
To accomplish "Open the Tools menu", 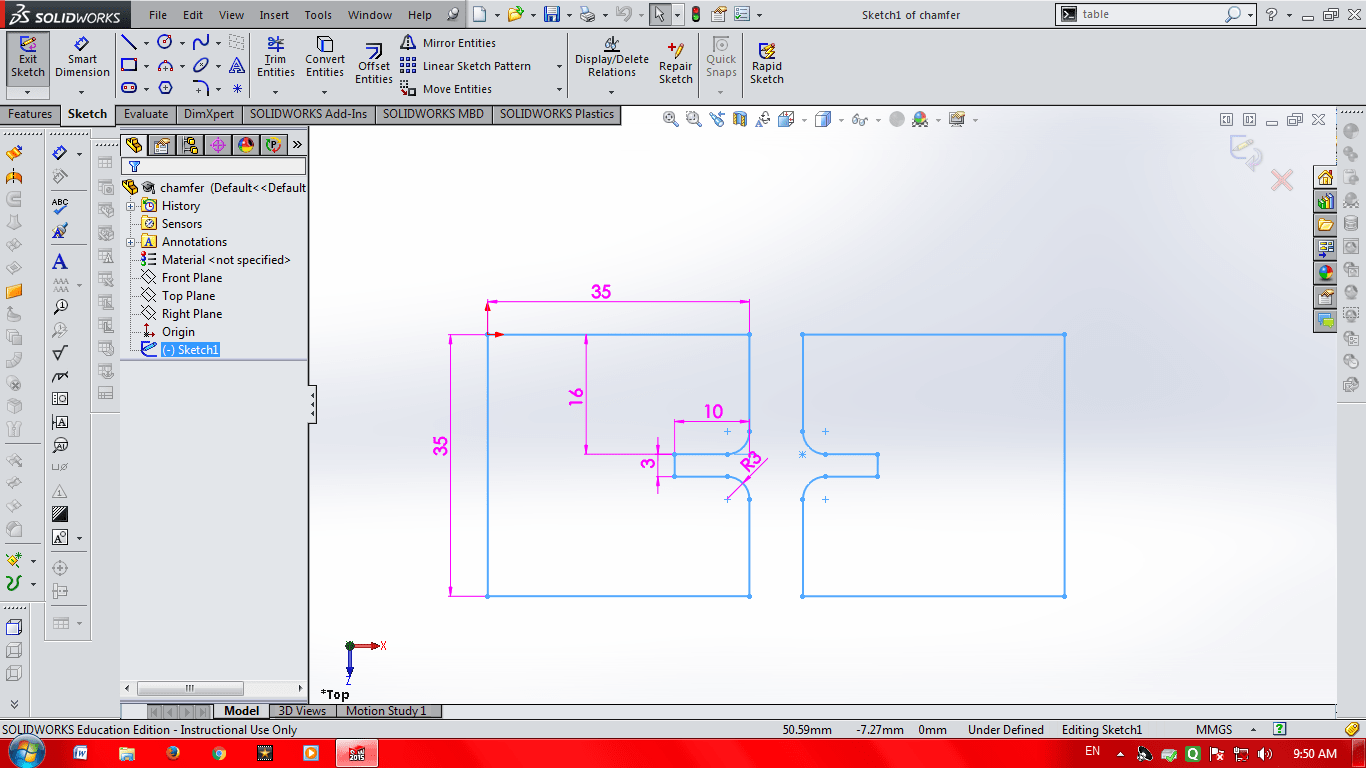I will pyautogui.click(x=318, y=15).
